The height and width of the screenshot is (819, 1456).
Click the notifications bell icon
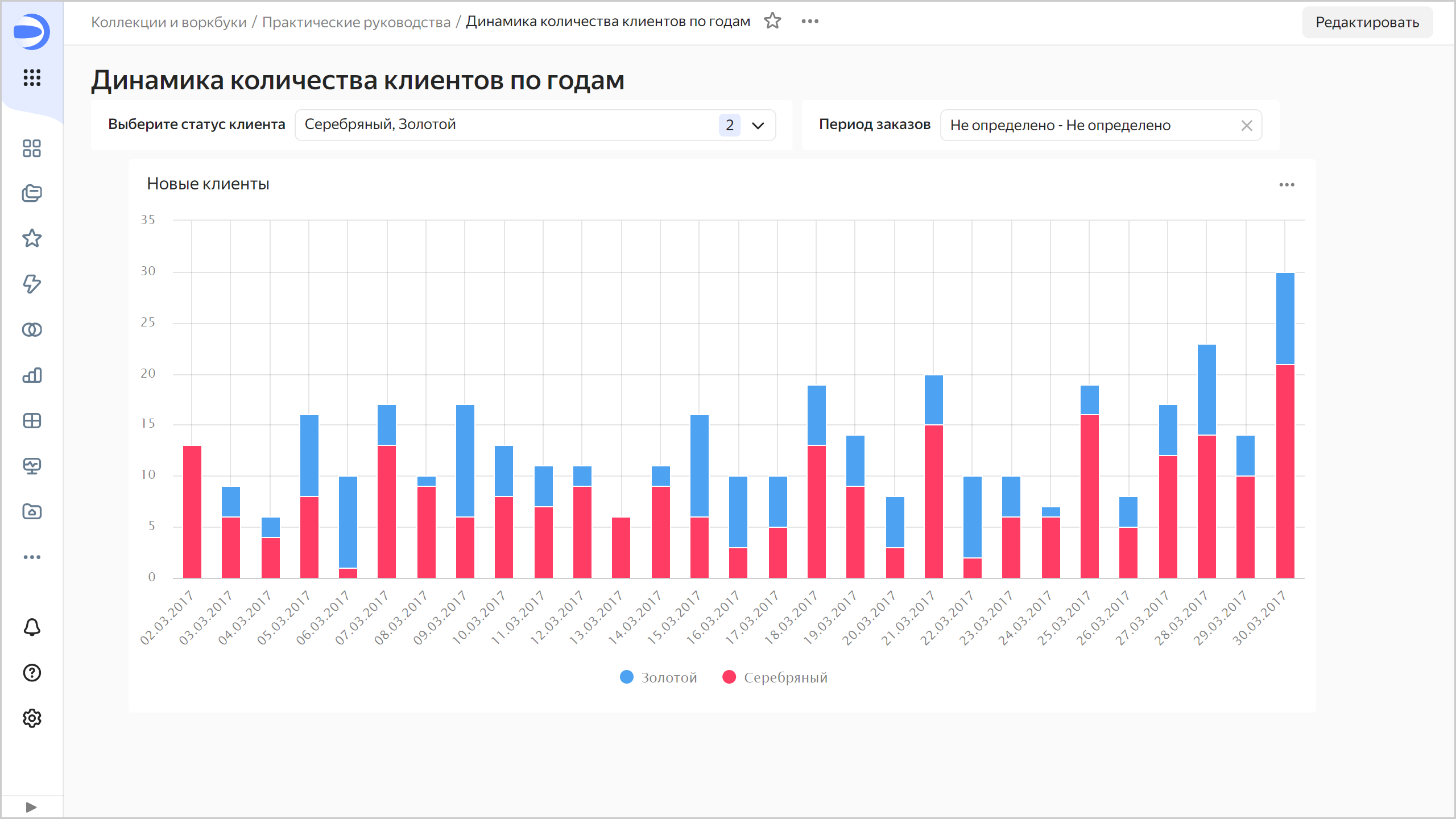click(x=32, y=627)
